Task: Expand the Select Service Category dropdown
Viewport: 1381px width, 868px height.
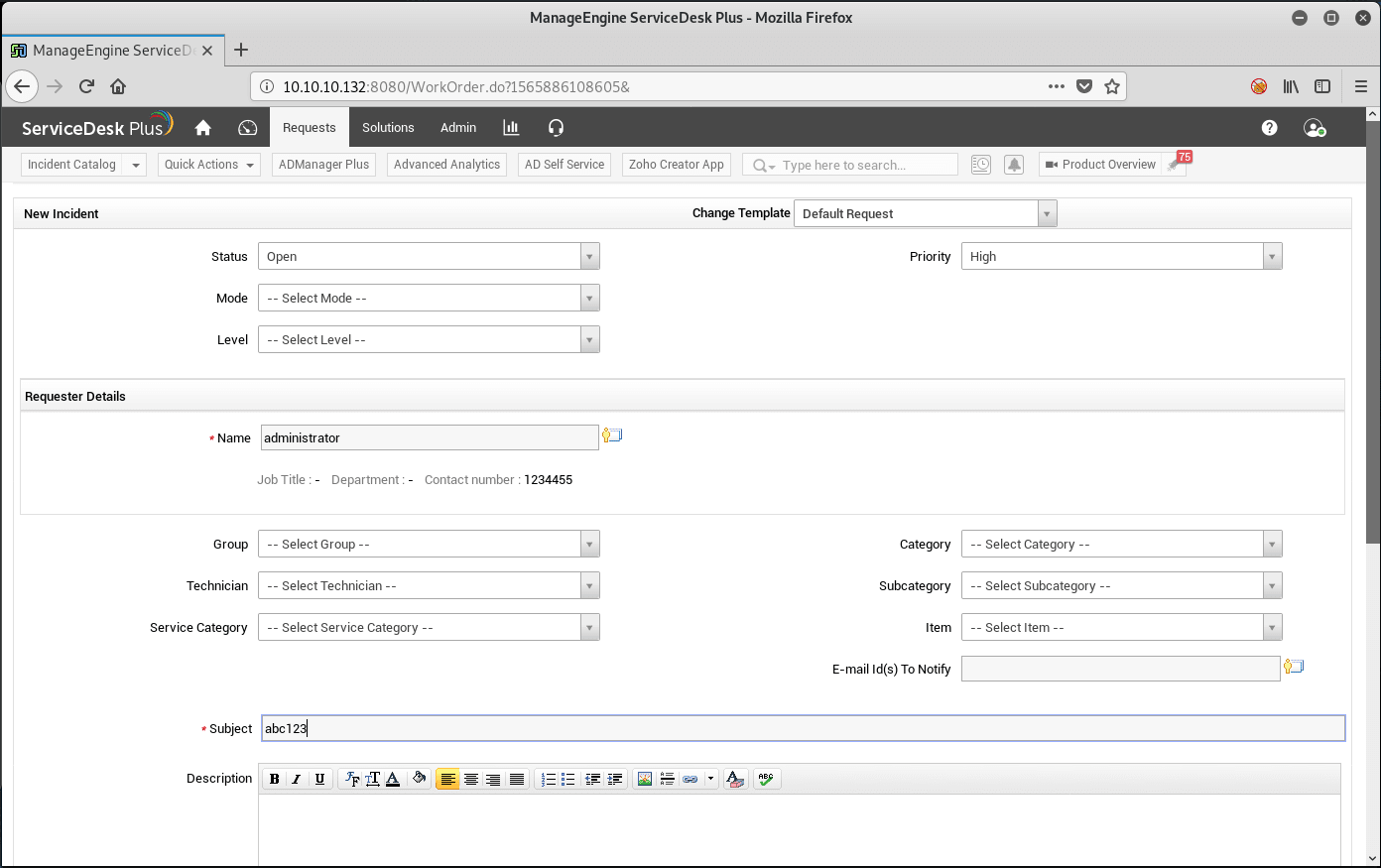Action: [429, 627]
